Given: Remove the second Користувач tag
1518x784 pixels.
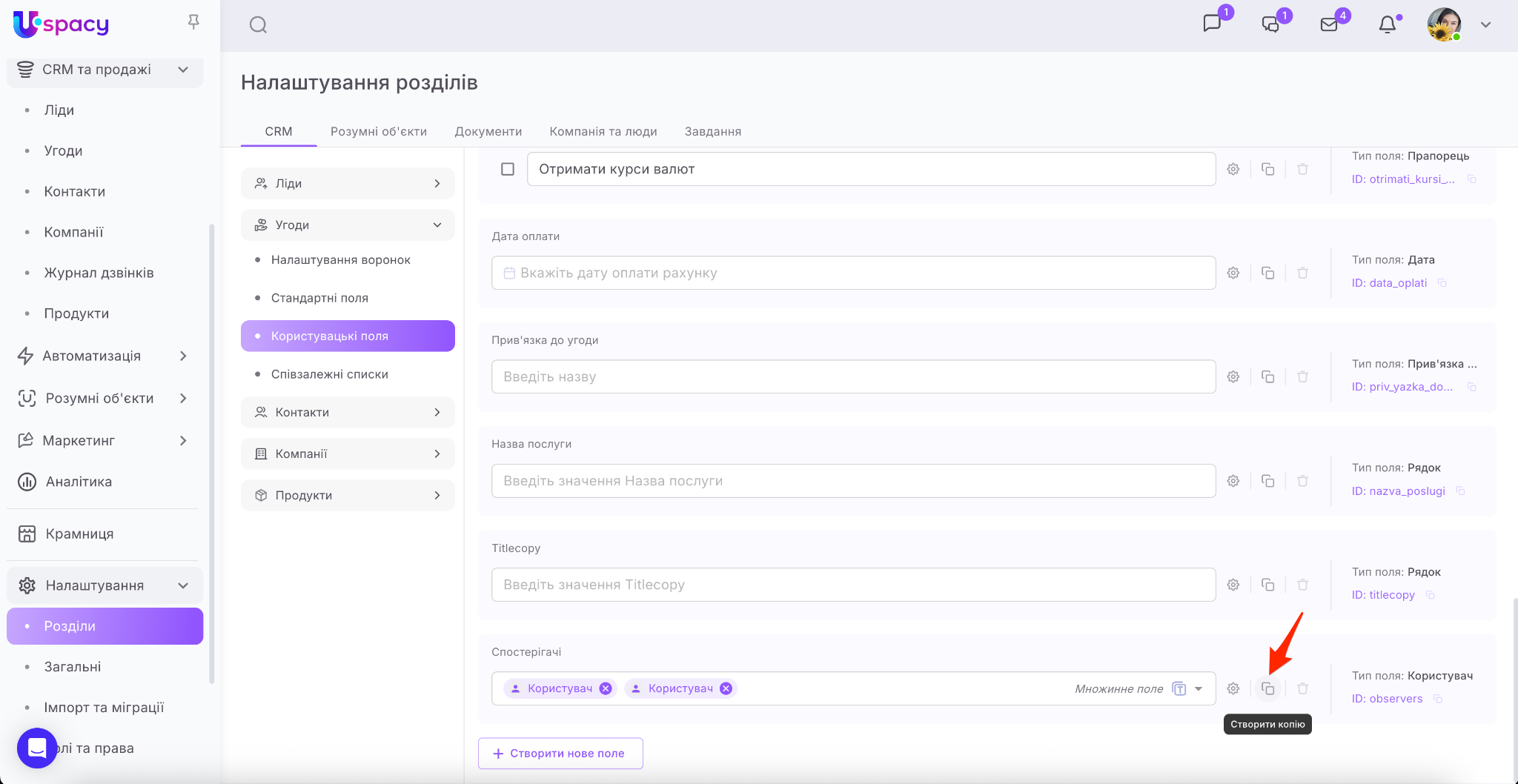Looking at the screenshot, I should [726, 688].
